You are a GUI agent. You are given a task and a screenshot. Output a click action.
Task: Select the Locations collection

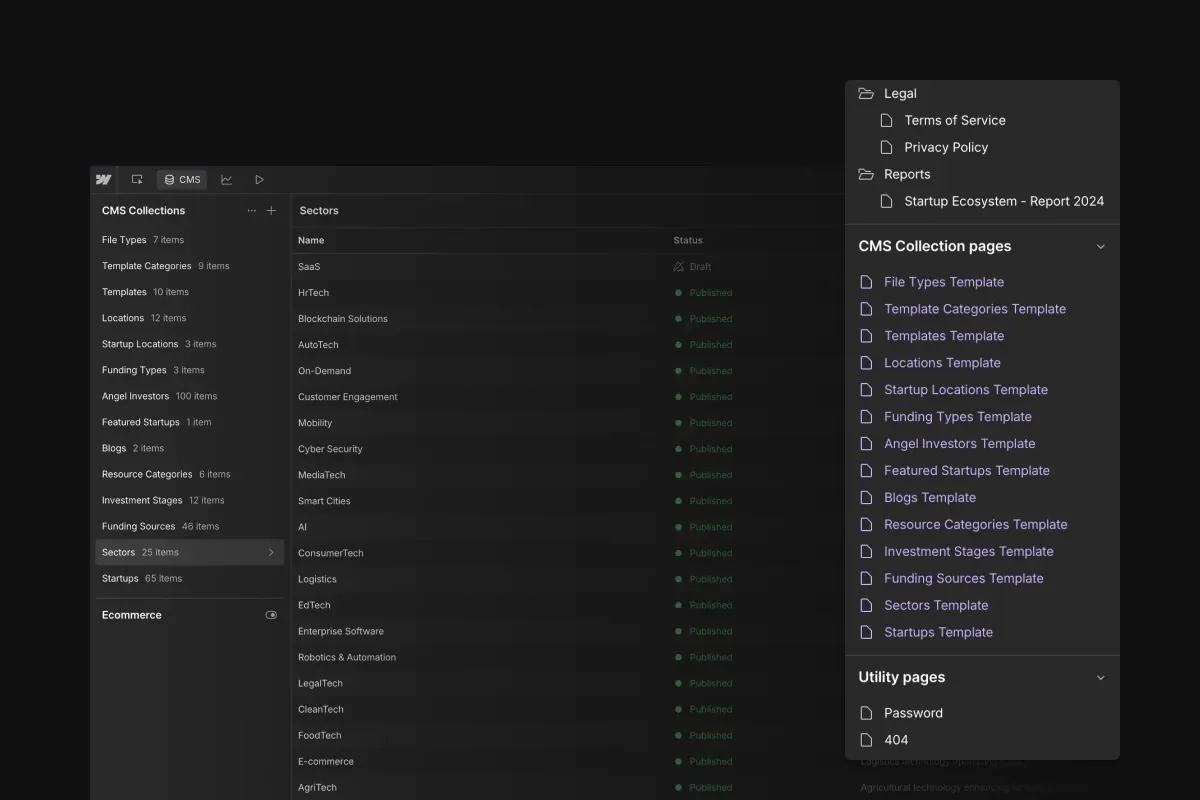pos(189,318)
